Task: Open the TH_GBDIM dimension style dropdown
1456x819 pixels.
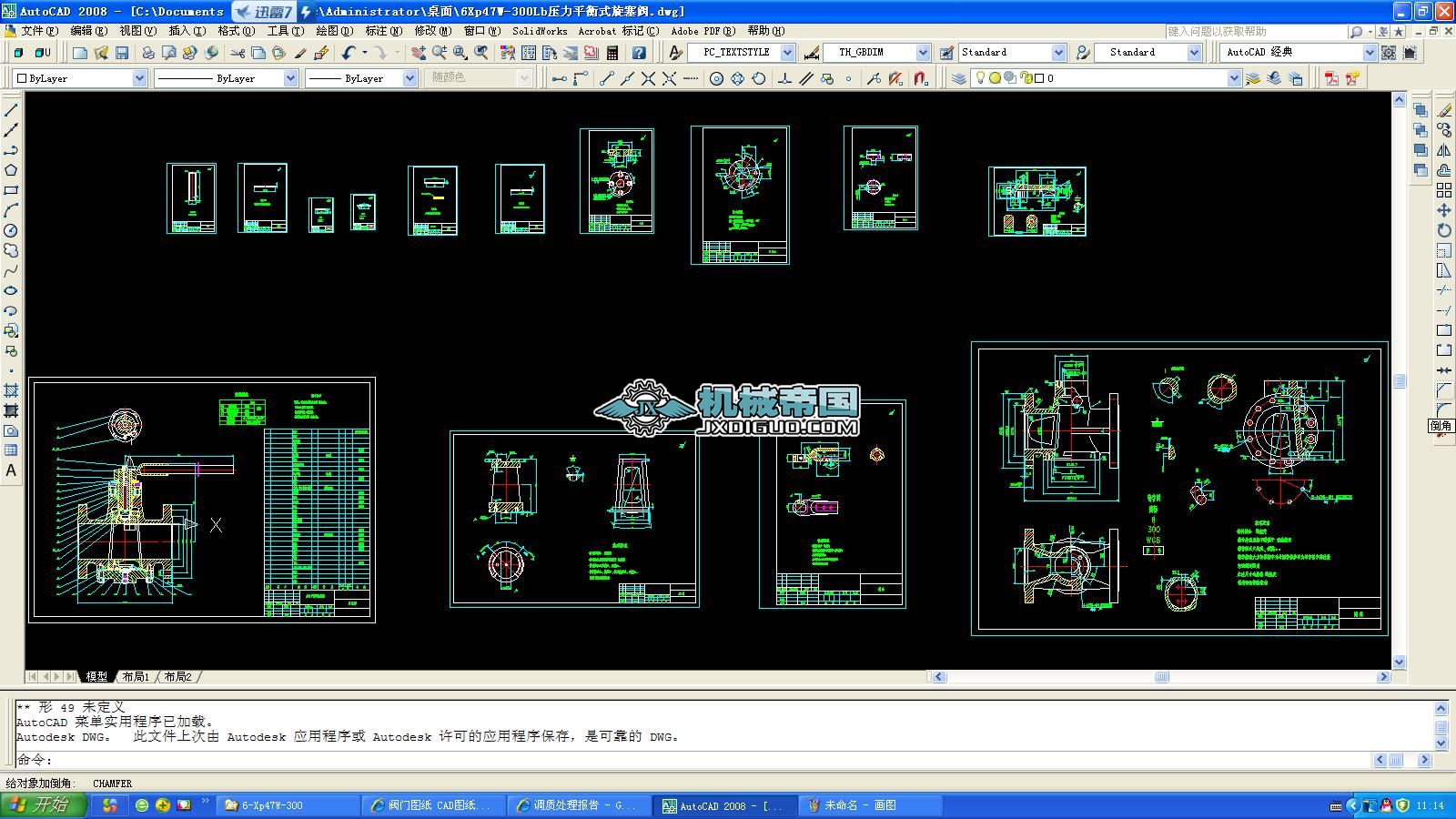Action: click(923, 53)
